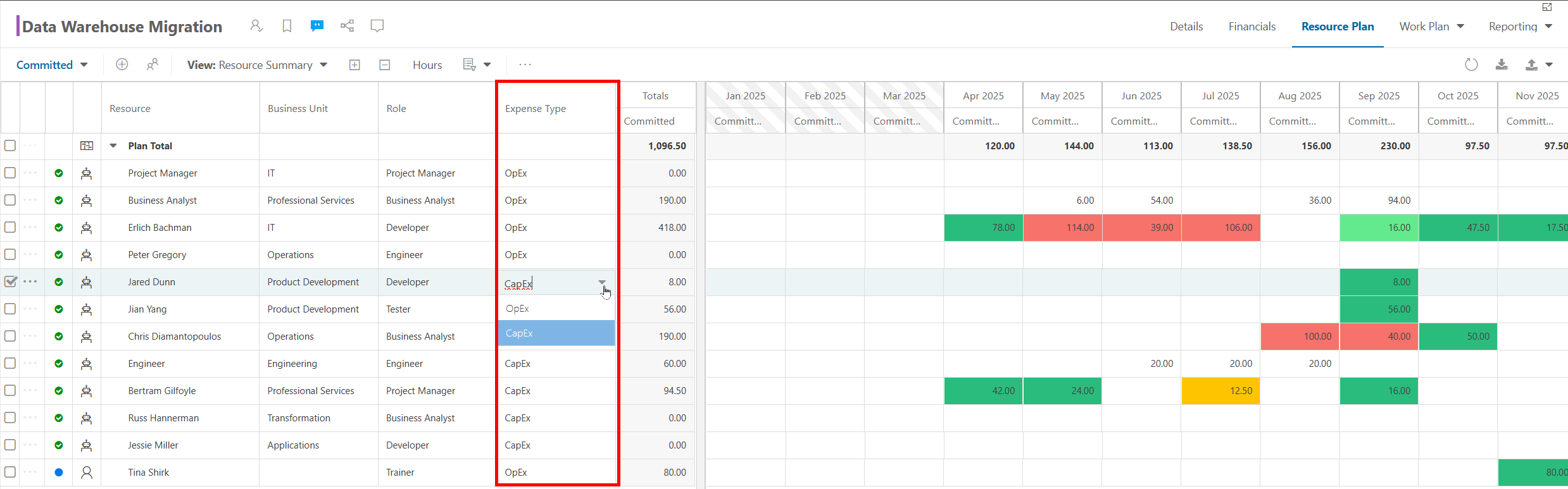Open the blue conversation chat icon
Screen dimensions: 1568x489
(317, 26)
